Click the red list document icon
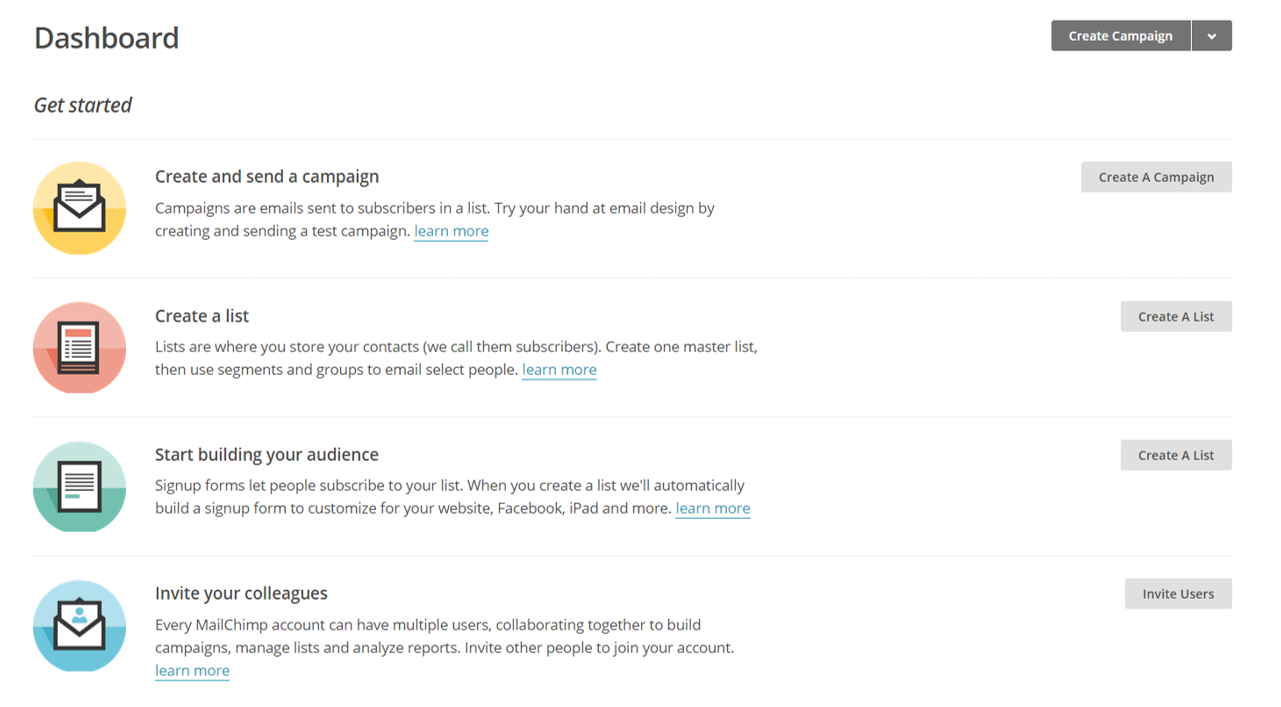 [x=80, y=347]
